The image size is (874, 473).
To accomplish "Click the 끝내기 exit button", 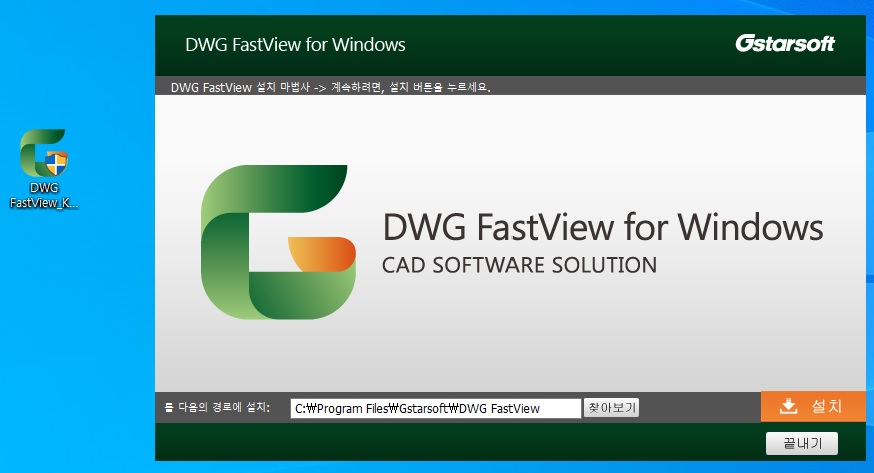I will [x=802, y=443].
